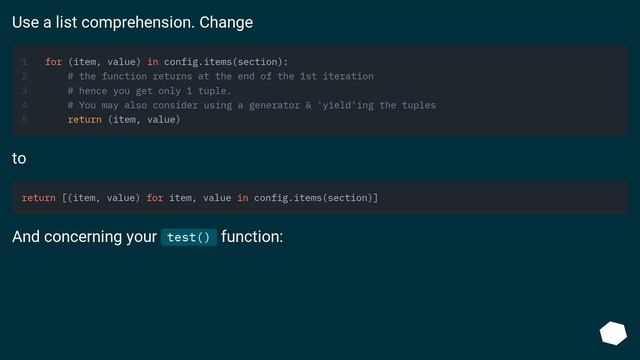The image size is (640, 360).
Task: Click the text 'And concerning your'
Action: tap(84, 237)
